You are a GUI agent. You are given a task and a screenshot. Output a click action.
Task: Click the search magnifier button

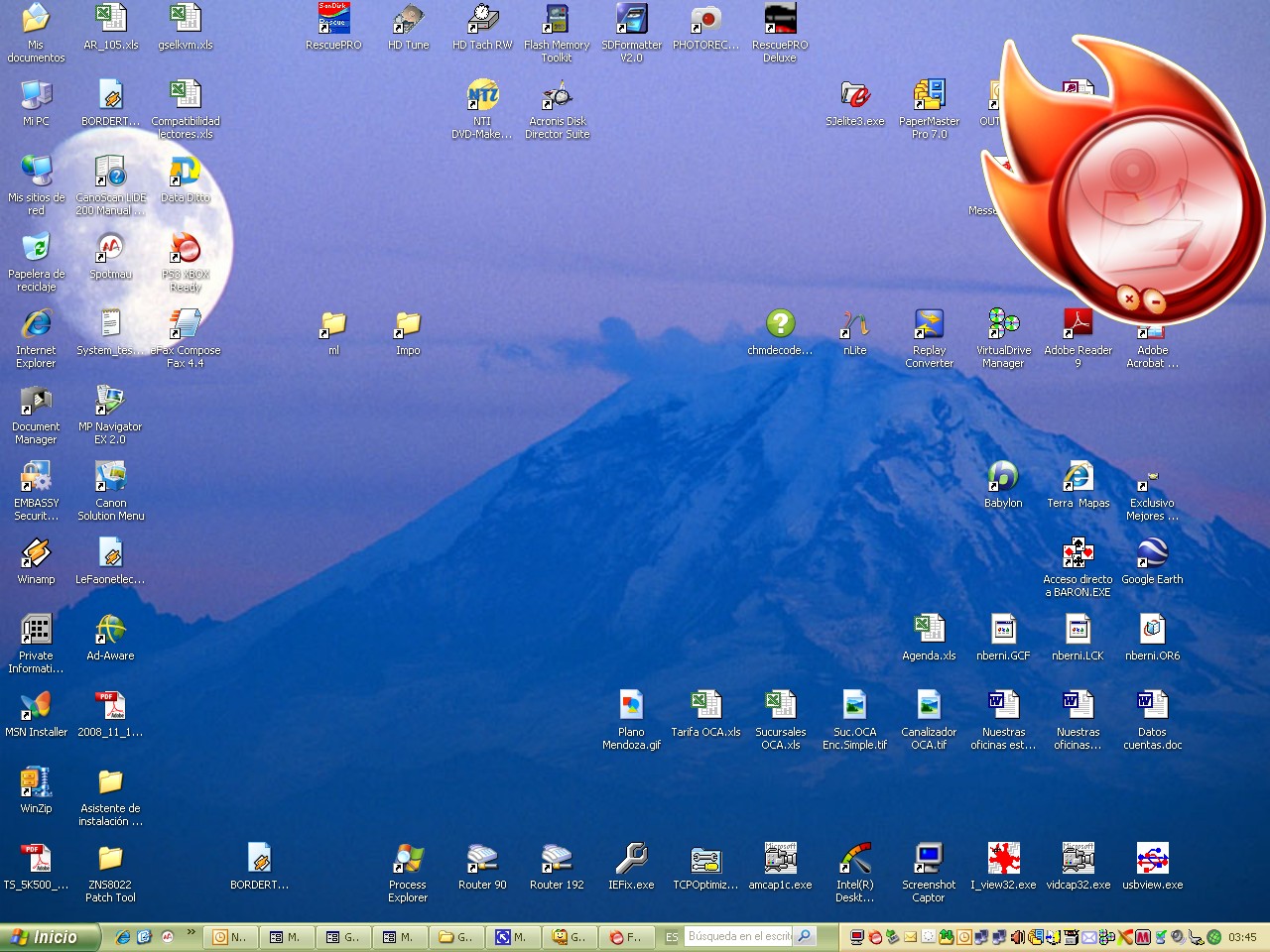pos(804,936)
